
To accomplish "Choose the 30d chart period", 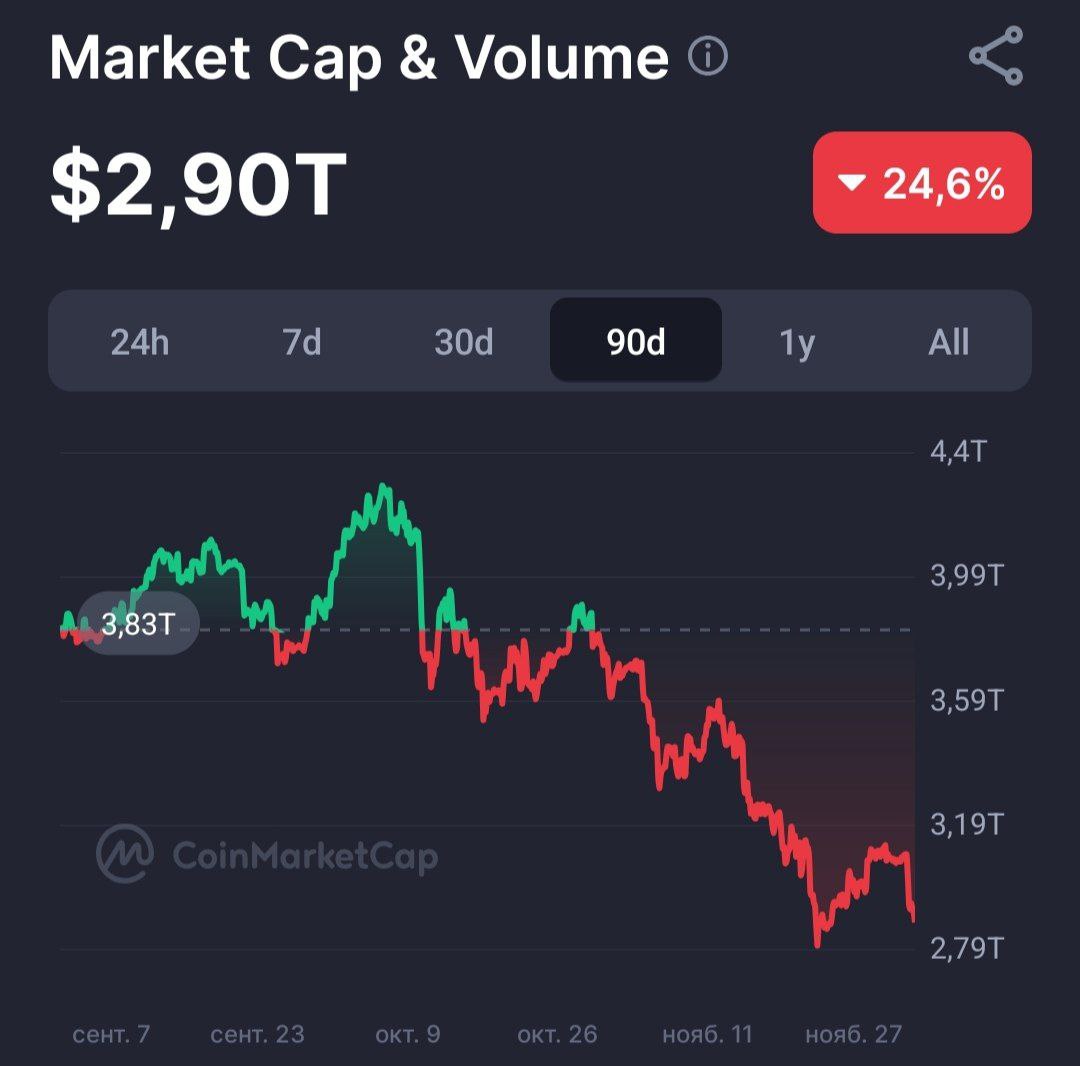I will tap(464, 342).
